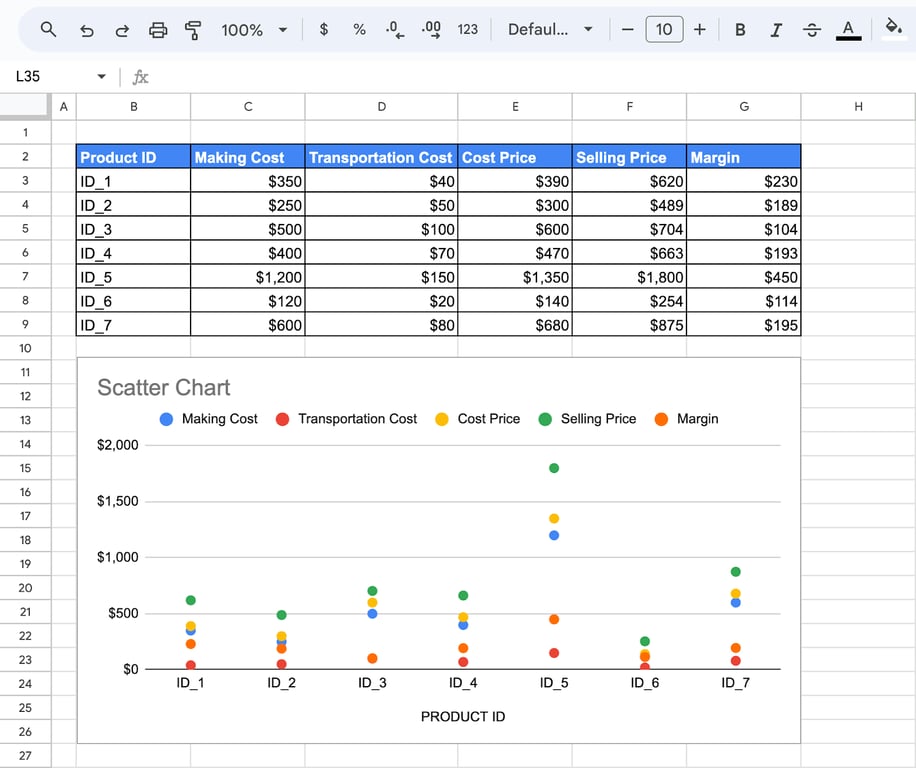The width and height of the screenshot is (916, 768).
Task: Select column B header
Action: click(133, 107)
